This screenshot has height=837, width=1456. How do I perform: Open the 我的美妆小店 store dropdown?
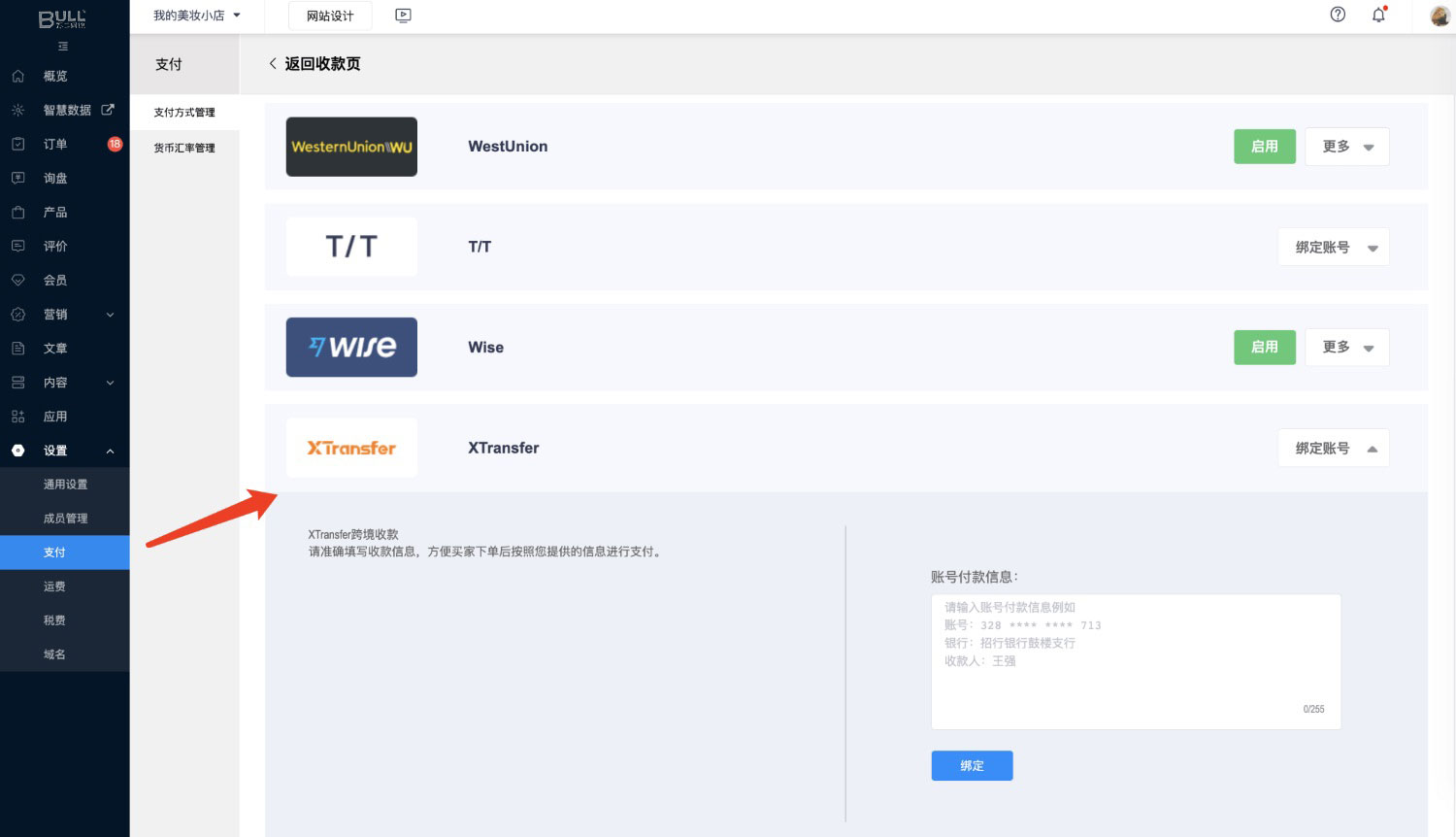[x=197, y=16]
